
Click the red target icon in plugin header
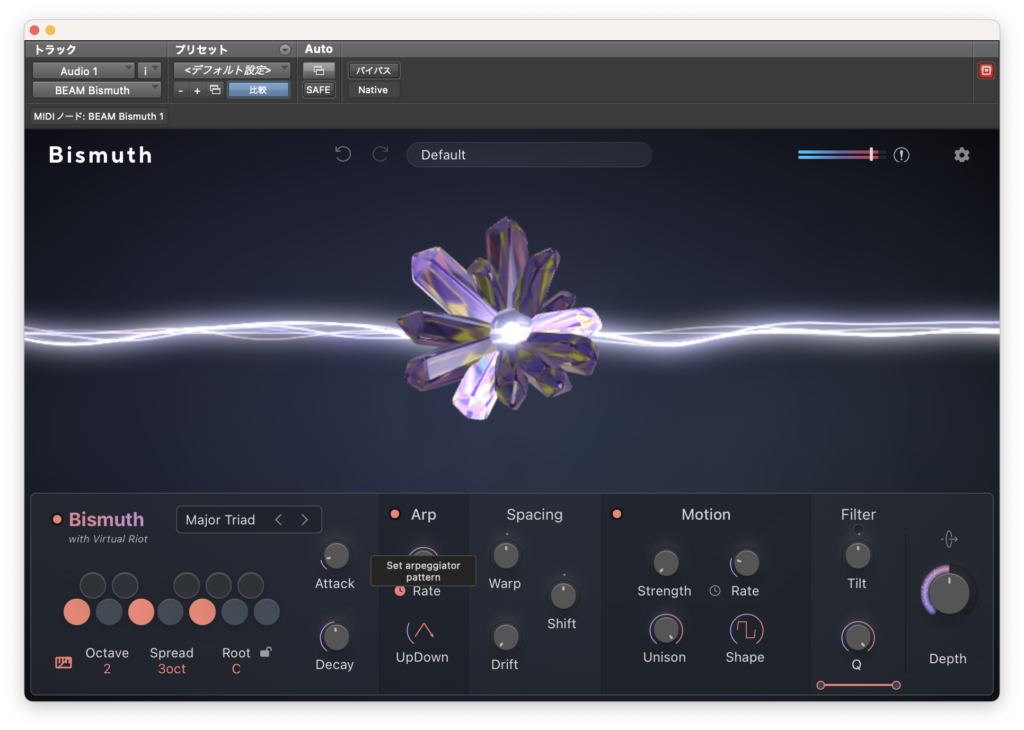pos(986,71)
